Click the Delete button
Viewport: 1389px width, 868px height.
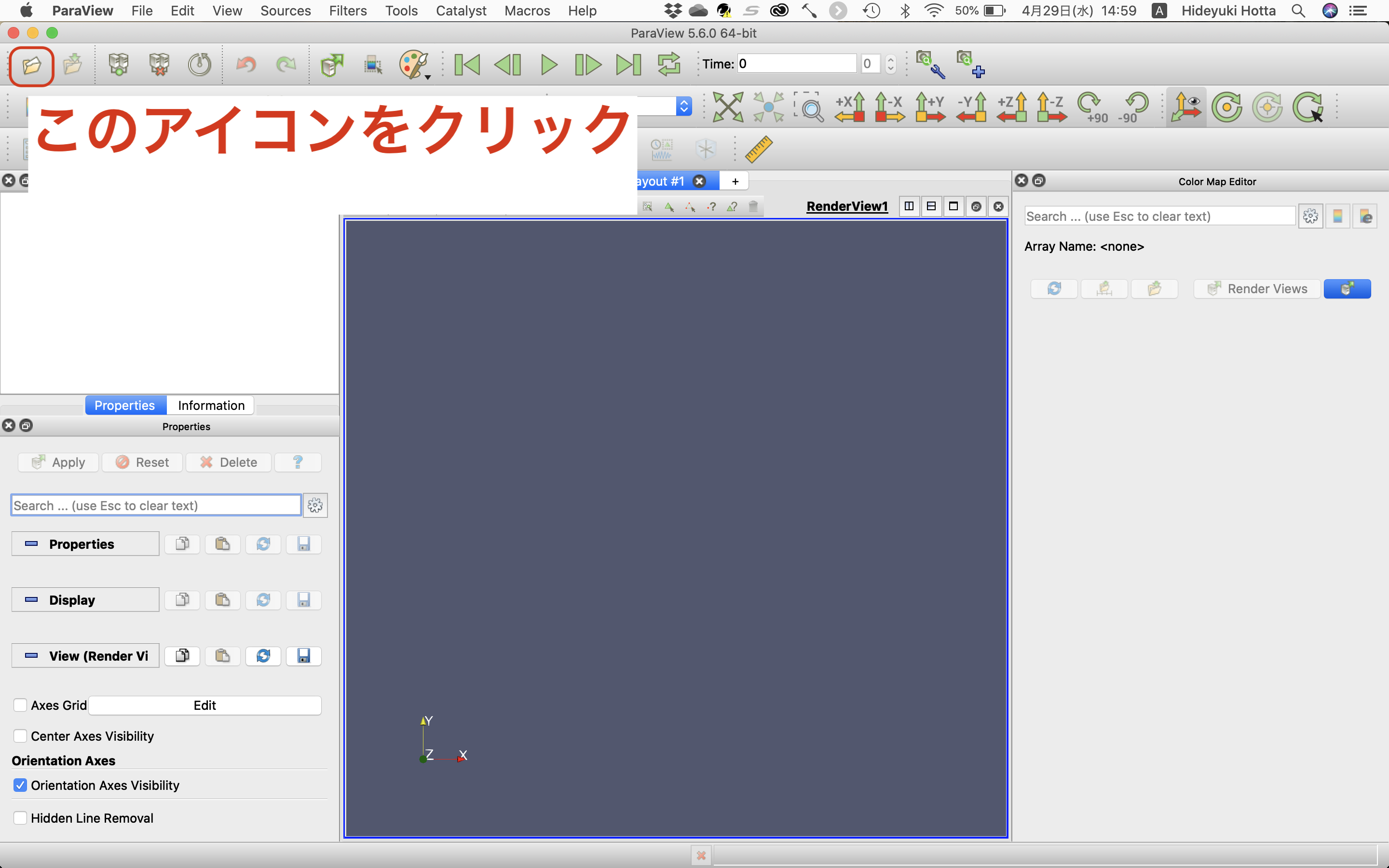pos(229,462)
